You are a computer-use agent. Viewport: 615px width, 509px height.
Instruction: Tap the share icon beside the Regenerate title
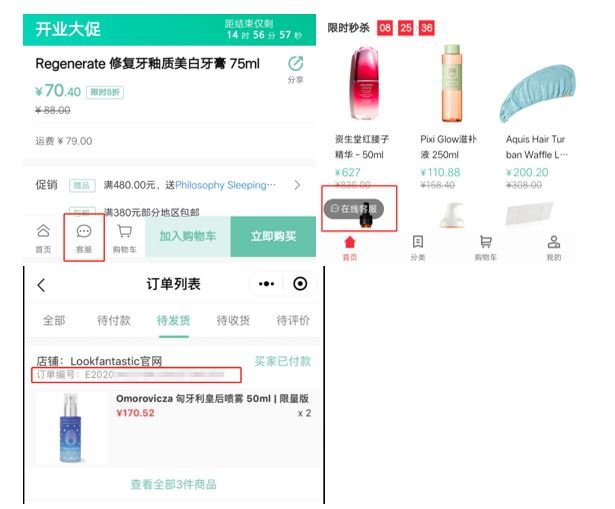[x=295, y=64]
